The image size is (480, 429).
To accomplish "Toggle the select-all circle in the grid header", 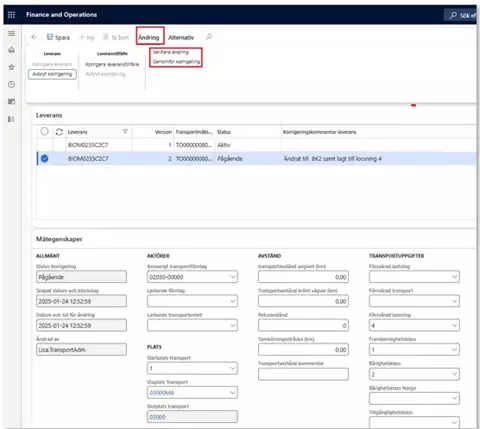I will point(44,131).
